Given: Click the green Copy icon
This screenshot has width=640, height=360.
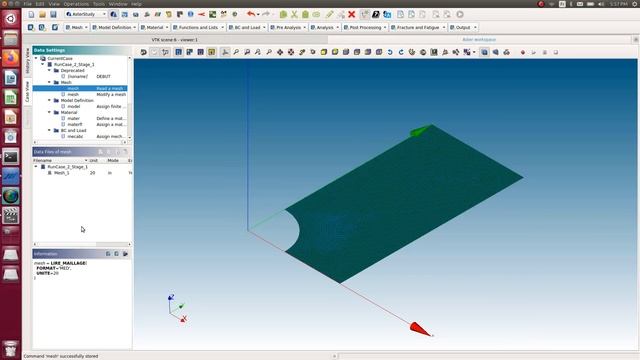Looking at the screenshot, I should click(x=283, y=14).
